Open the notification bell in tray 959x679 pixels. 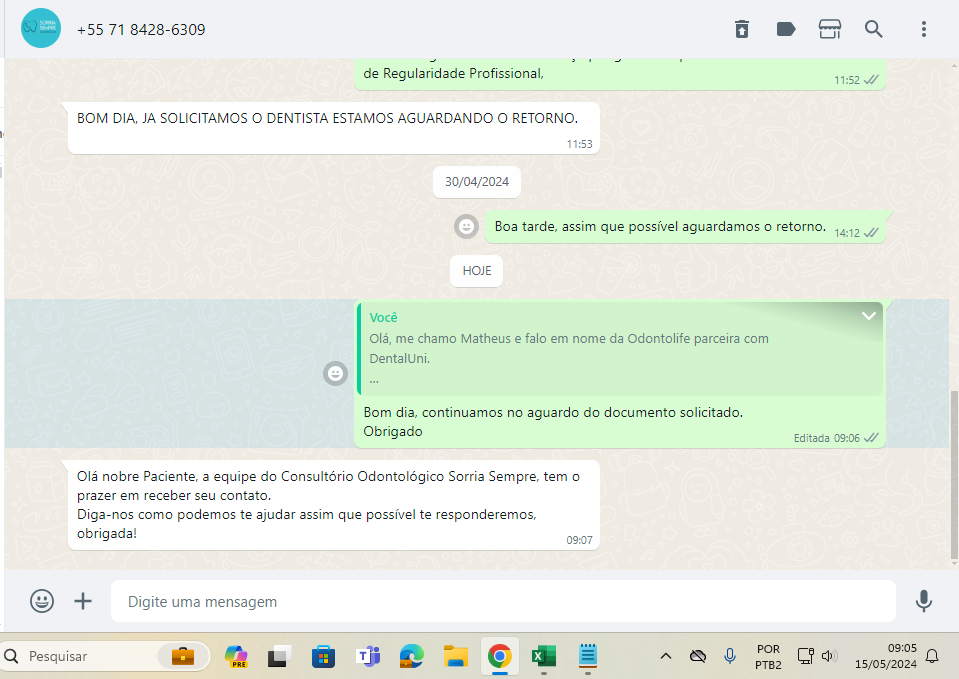(x=932, y=656)
